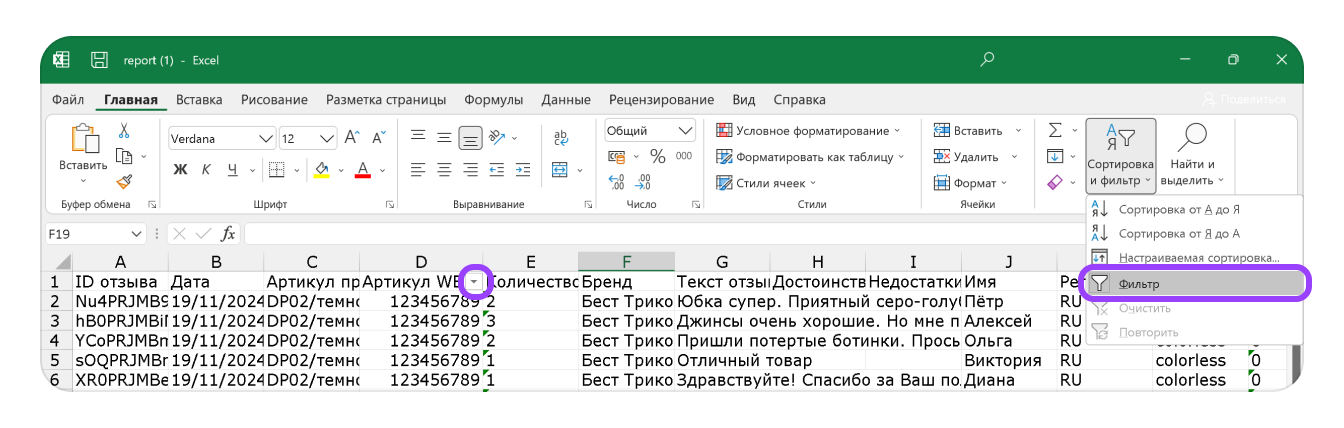Click the Wrap Text icon
Image resolution: width=1344 pixels, height=428 pixels.
coord(561,138)
